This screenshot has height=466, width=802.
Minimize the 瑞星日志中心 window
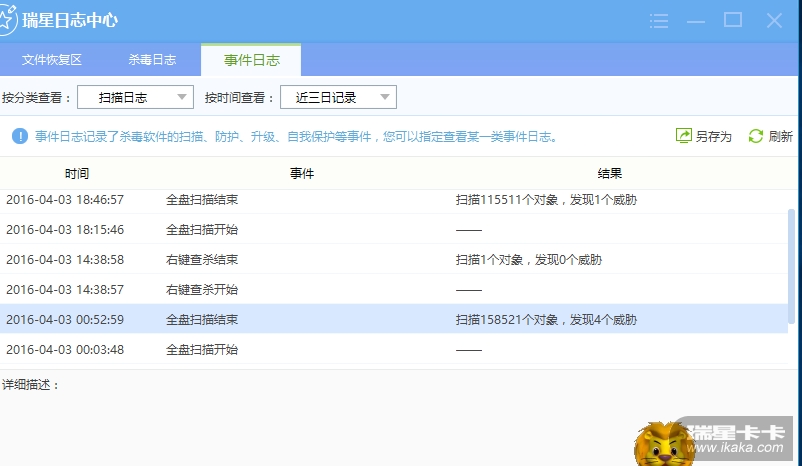[696, 21]
